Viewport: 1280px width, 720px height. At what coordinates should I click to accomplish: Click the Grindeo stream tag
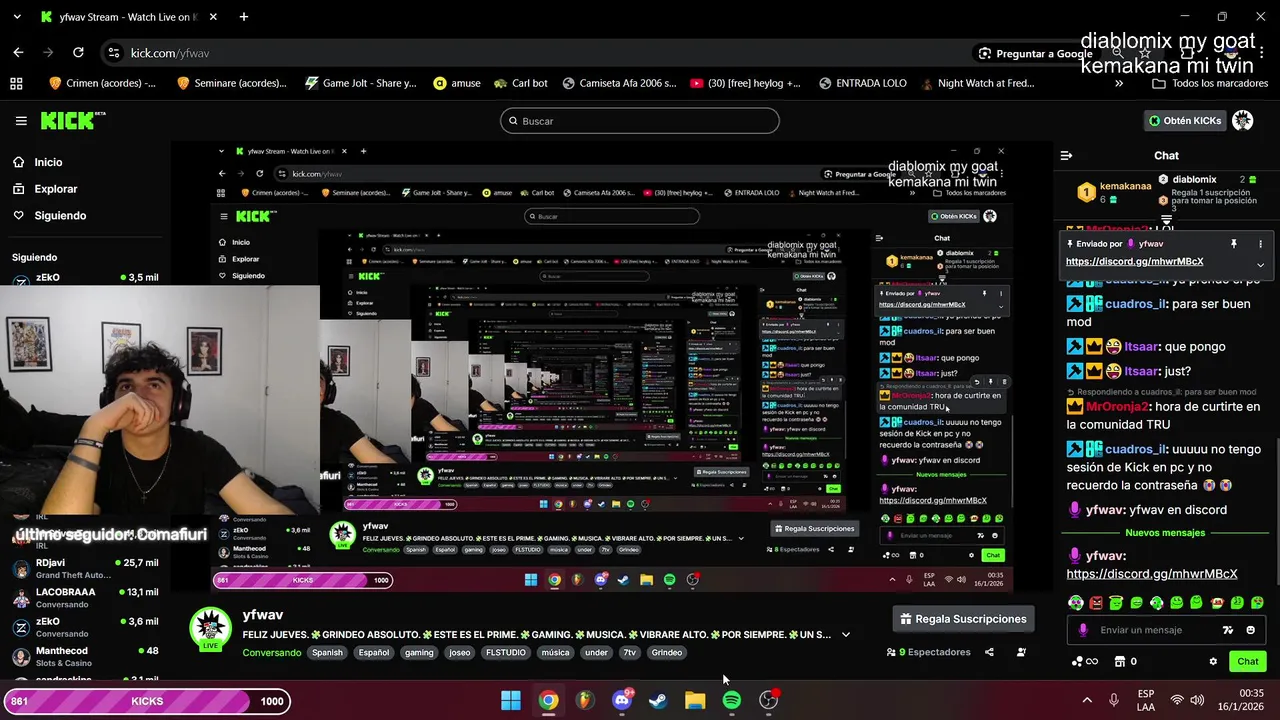tap(667, 653)
